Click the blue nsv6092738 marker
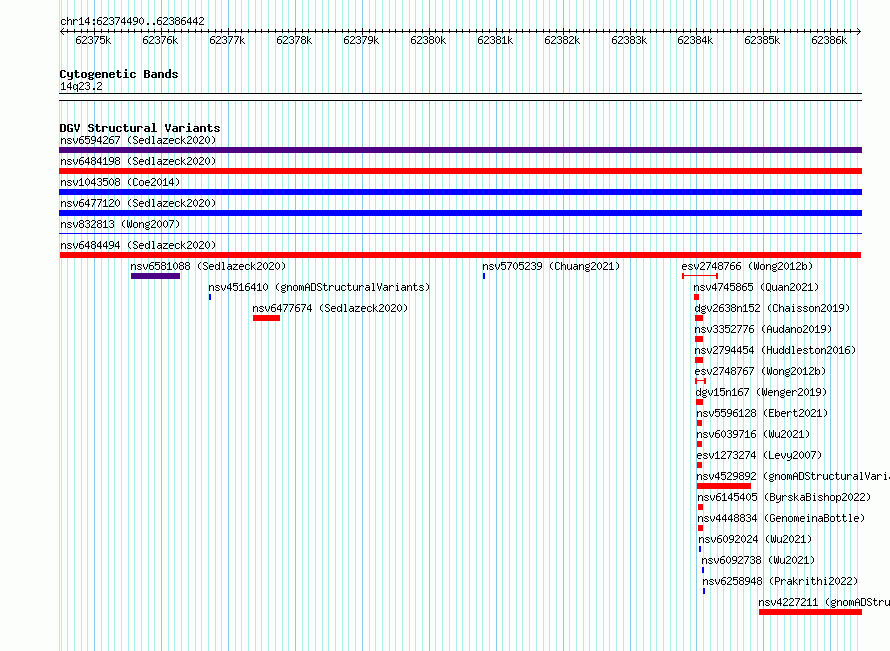Image resolution: width=890 pixels, height=651 pixels. pos(703,570)
